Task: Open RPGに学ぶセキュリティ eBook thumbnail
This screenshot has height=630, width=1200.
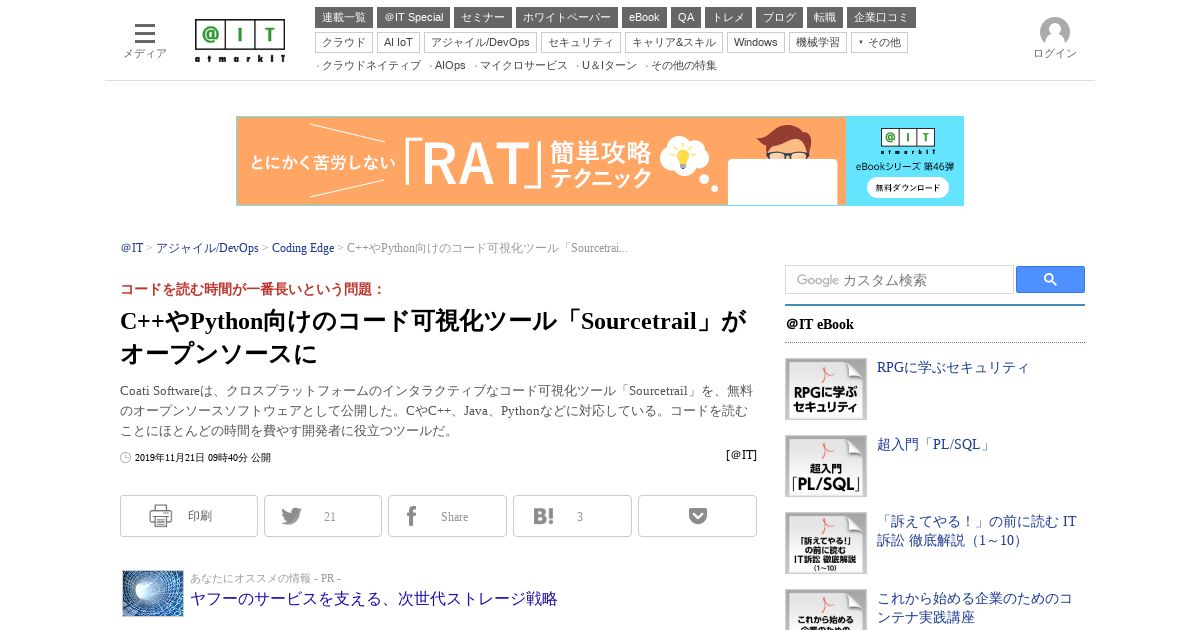Action: pyautogui.click(x=826, y=389)
